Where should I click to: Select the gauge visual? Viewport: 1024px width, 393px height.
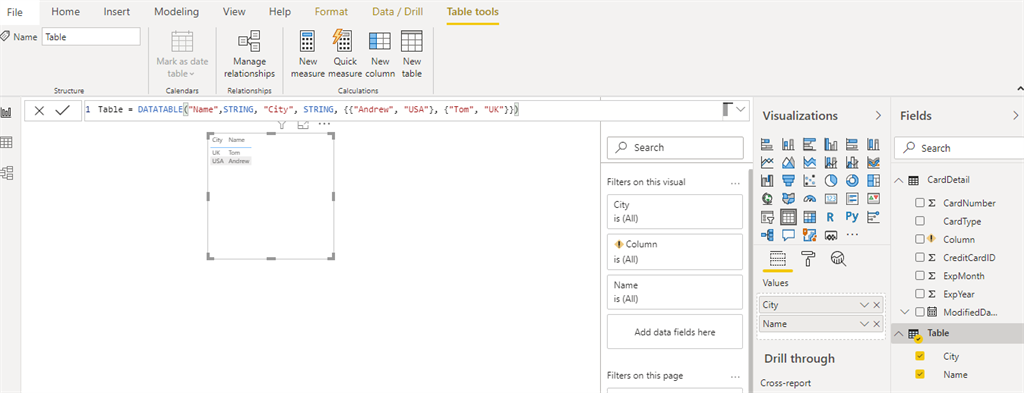point(809,198)
